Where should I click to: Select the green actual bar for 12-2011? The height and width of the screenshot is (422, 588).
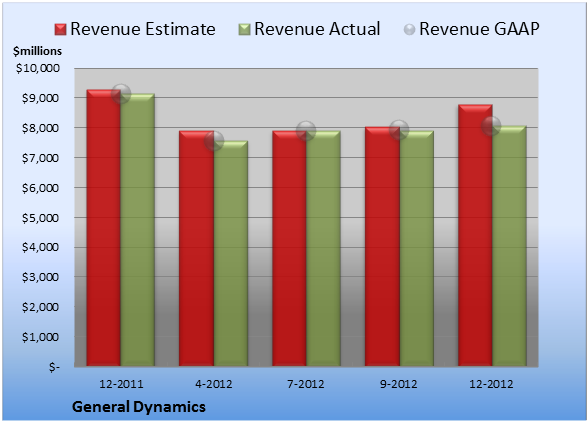point(138,230)
